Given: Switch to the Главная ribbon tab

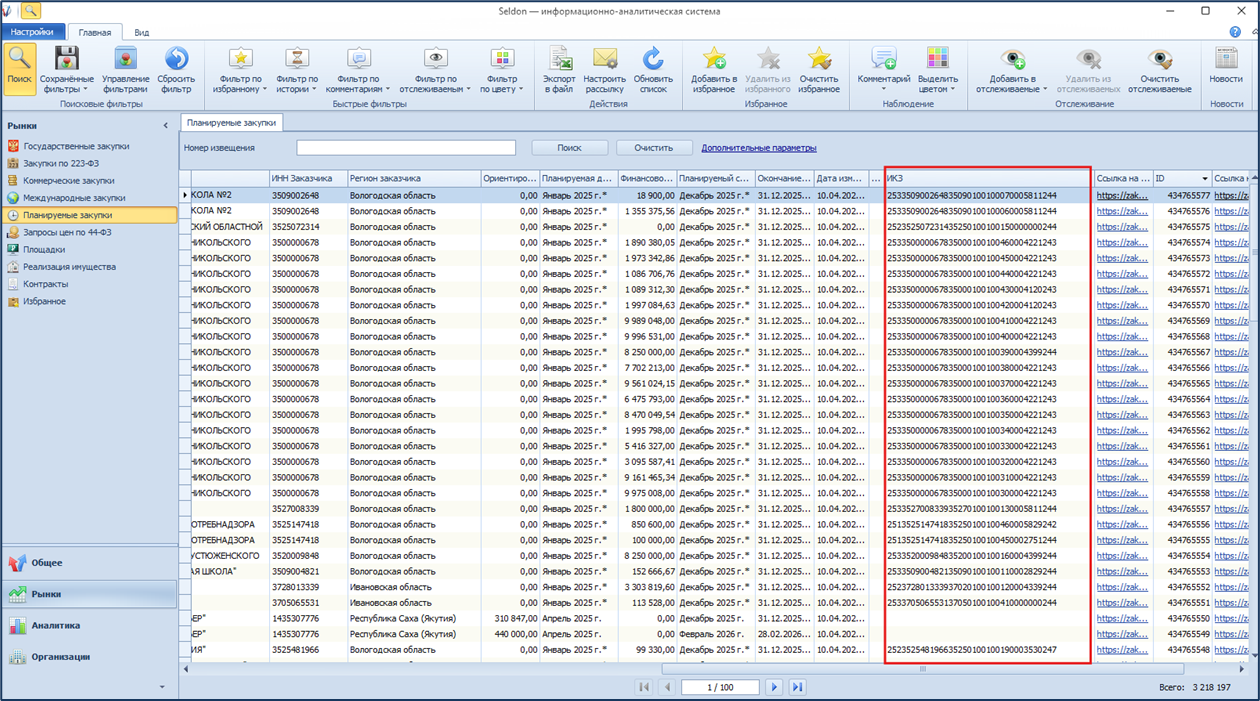Looking at the screenshot, I should (x=95, y=32).
